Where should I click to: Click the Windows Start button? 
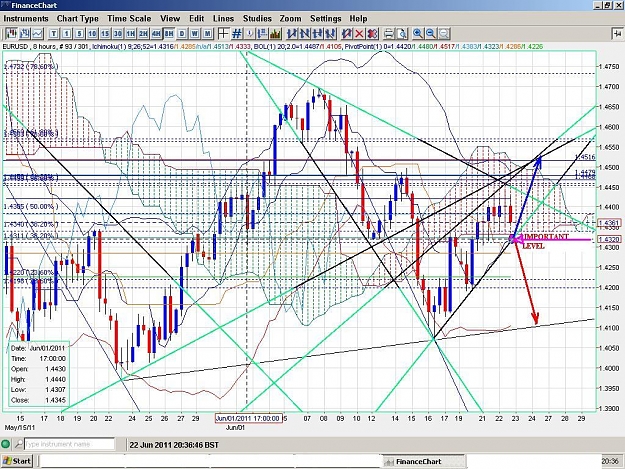point(16,461)
